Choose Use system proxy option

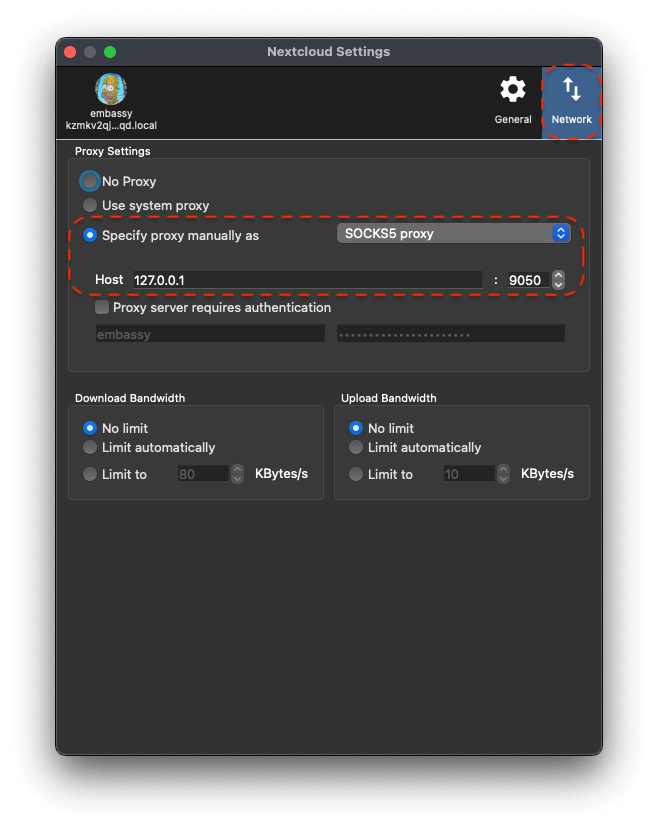click(x=91, y=205)
